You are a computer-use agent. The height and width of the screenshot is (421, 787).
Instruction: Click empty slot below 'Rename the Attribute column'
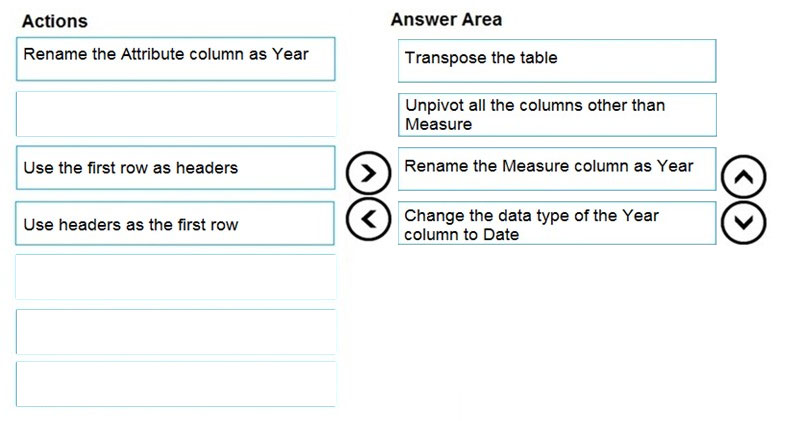point(175,114)
